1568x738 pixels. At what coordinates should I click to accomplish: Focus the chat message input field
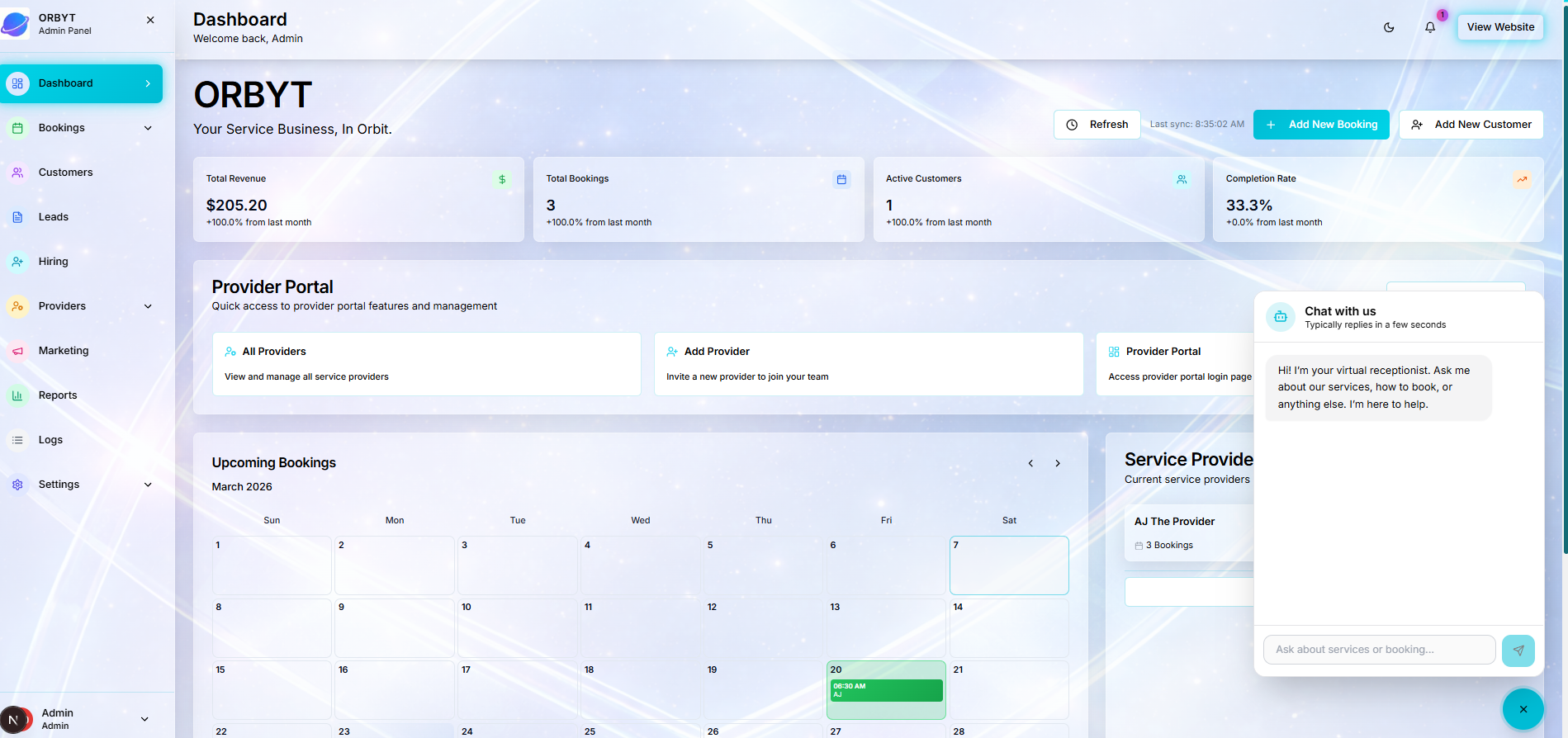1378,650
